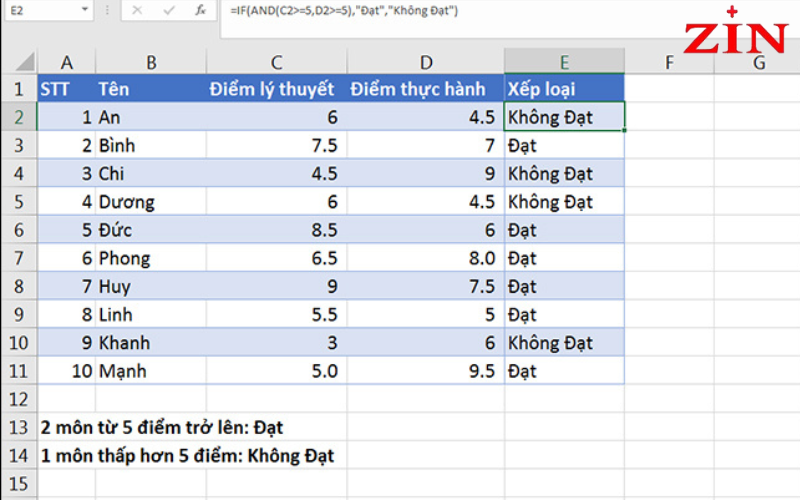Click the cell containing name Dương
The width and height of the screenshot is (800, 500).
[151, 202]
